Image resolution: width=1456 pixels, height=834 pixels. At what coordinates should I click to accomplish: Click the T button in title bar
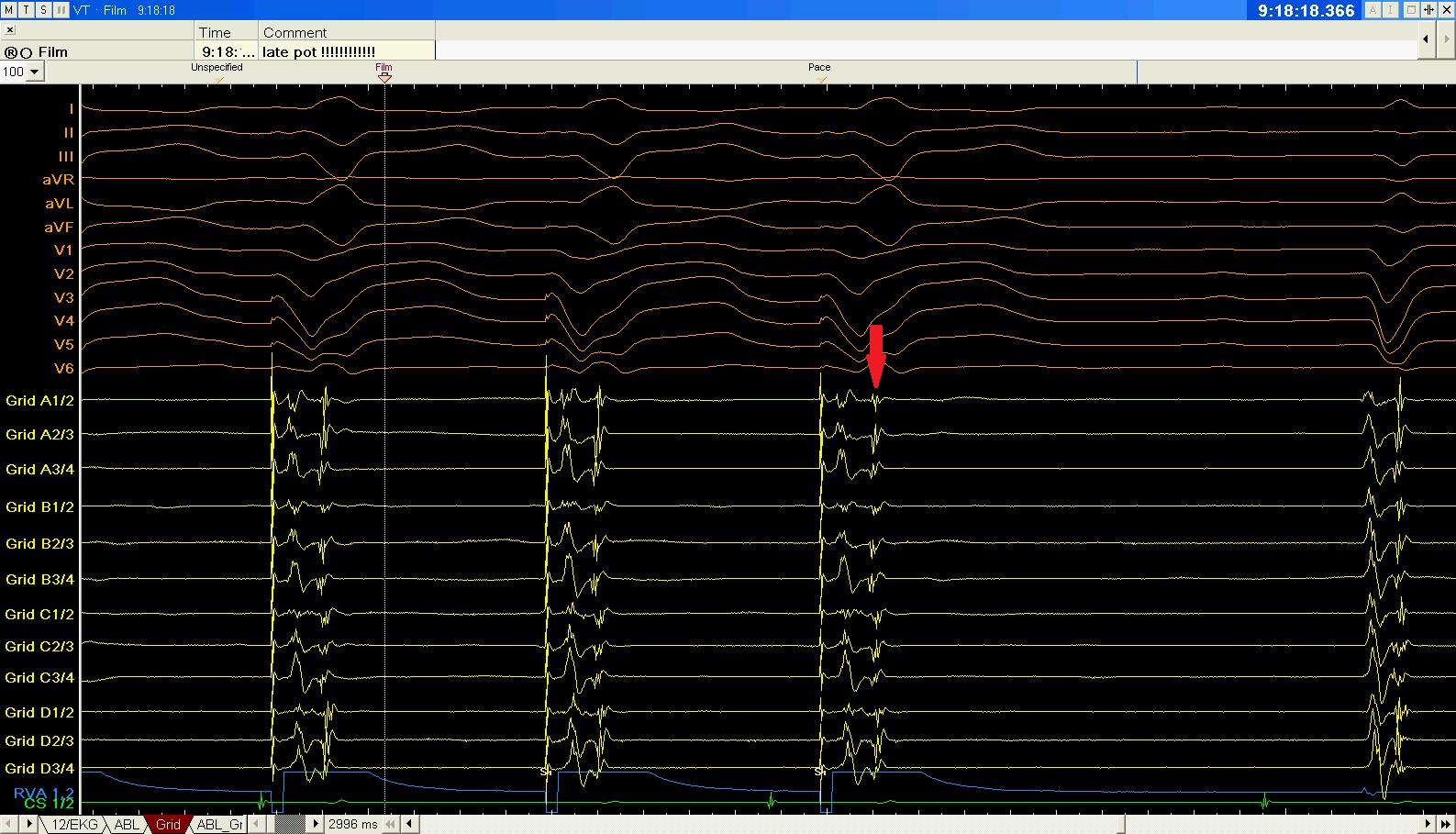(x=26, y=9)
